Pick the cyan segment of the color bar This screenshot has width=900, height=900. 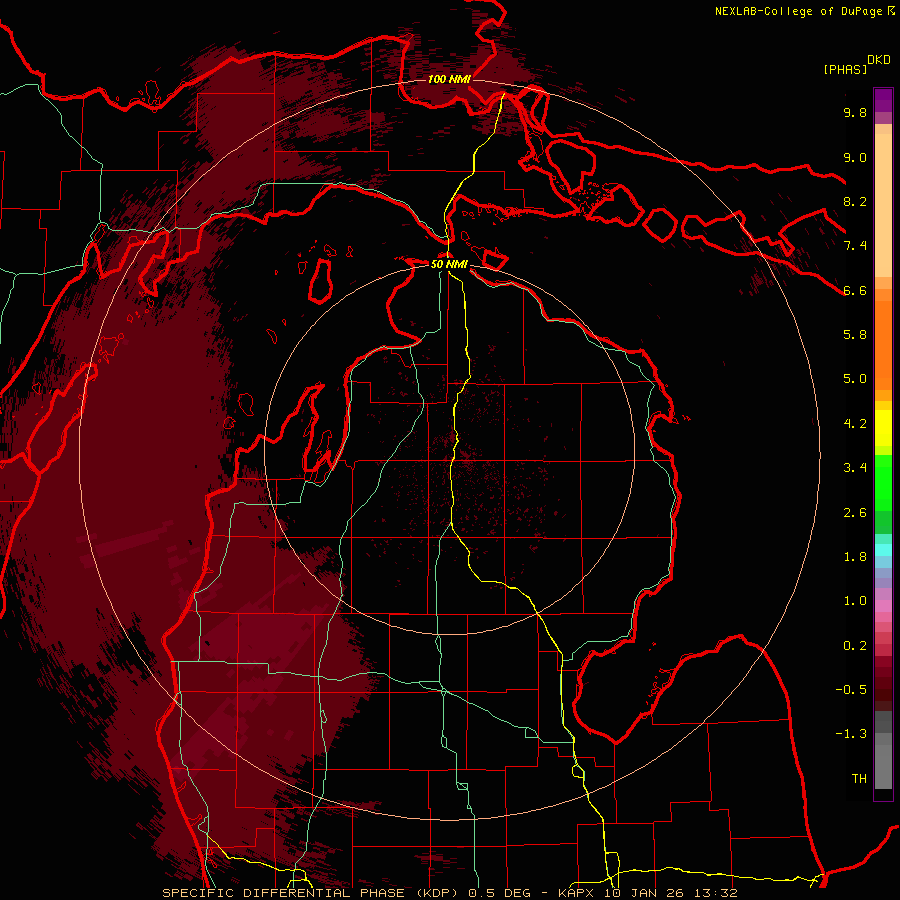pyautogui.click(x=883, y=550)
